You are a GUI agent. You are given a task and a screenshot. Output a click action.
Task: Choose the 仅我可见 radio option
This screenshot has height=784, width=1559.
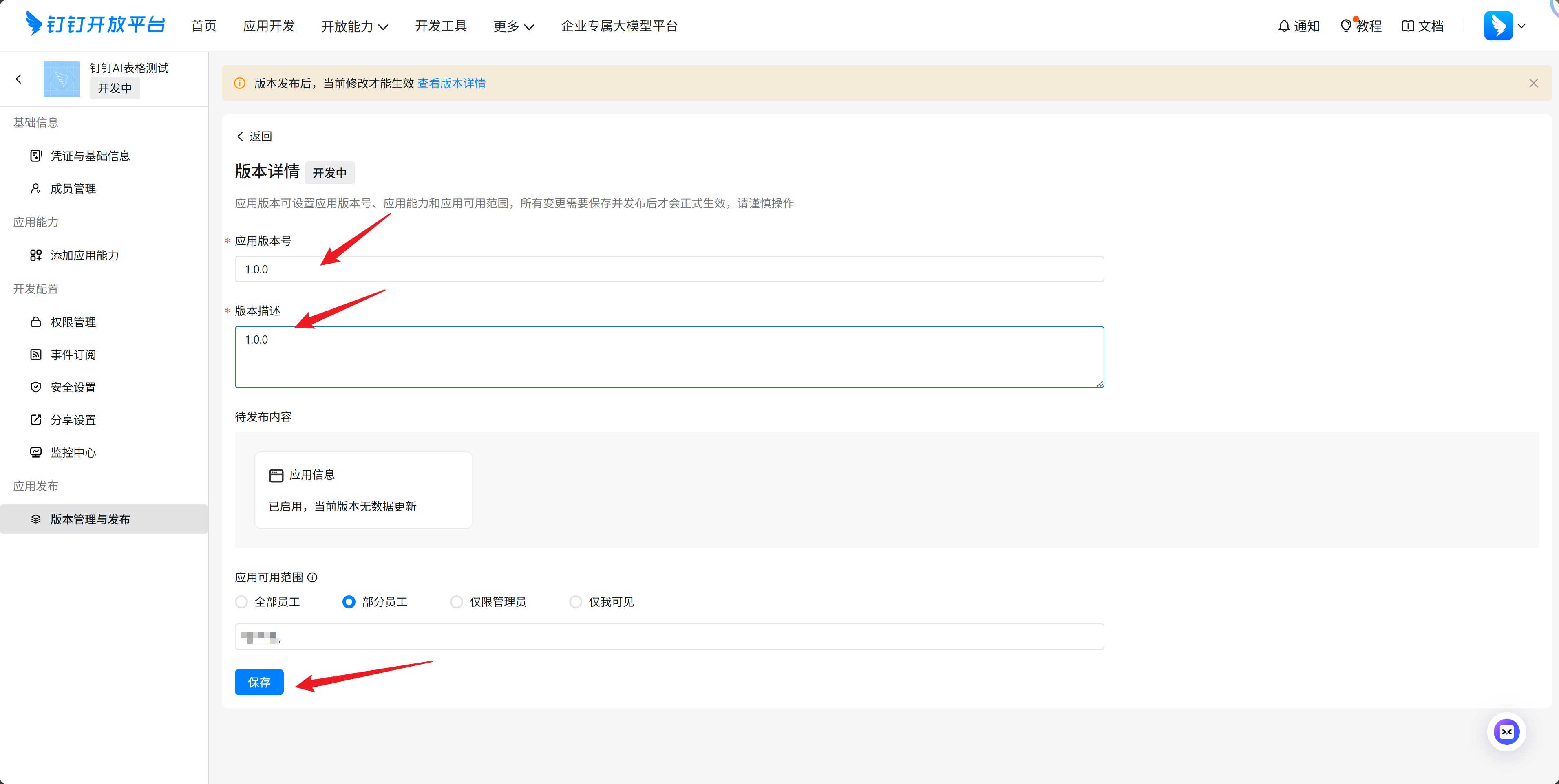point(576,602)
